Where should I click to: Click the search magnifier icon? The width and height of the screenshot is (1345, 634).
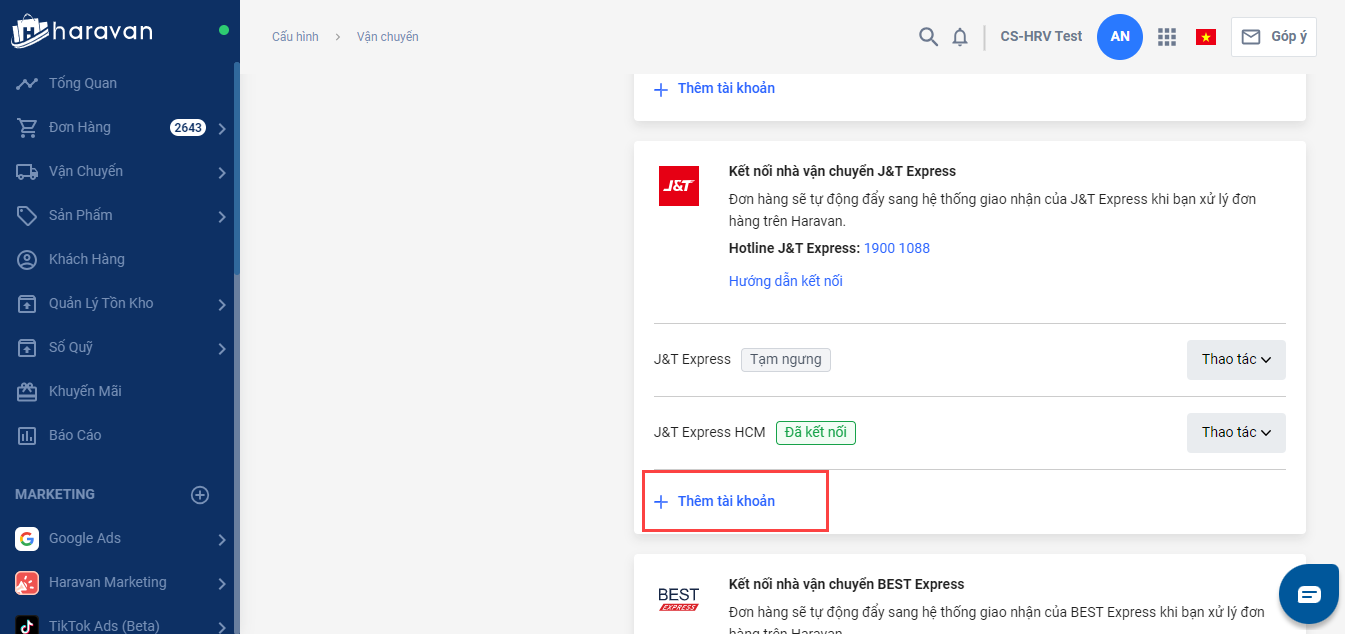928,37
